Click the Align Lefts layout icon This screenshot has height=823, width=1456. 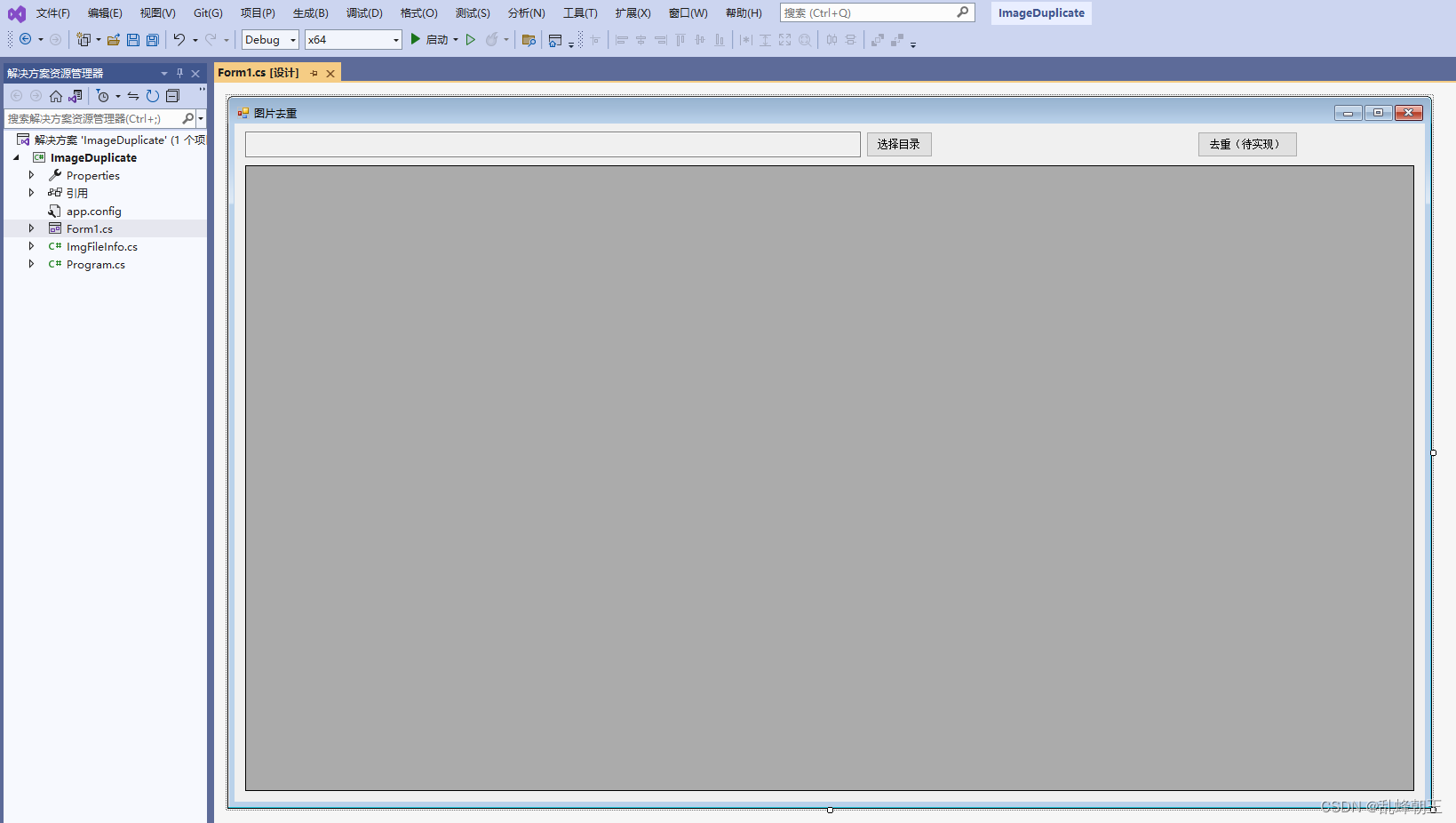(x=622, y=39)
